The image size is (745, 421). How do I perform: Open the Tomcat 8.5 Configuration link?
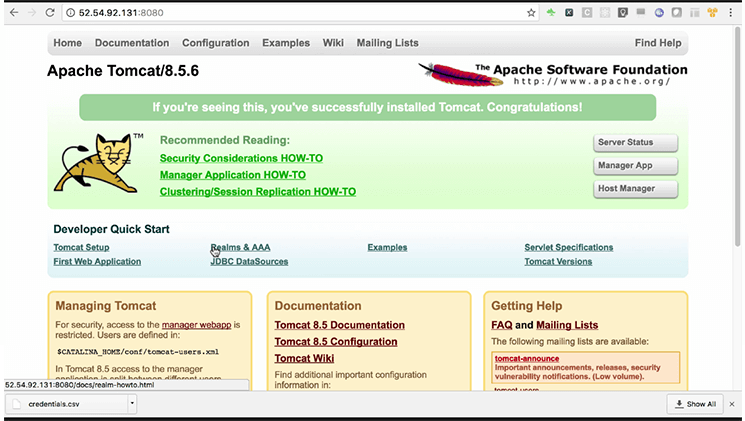click(x=336, y=342)
